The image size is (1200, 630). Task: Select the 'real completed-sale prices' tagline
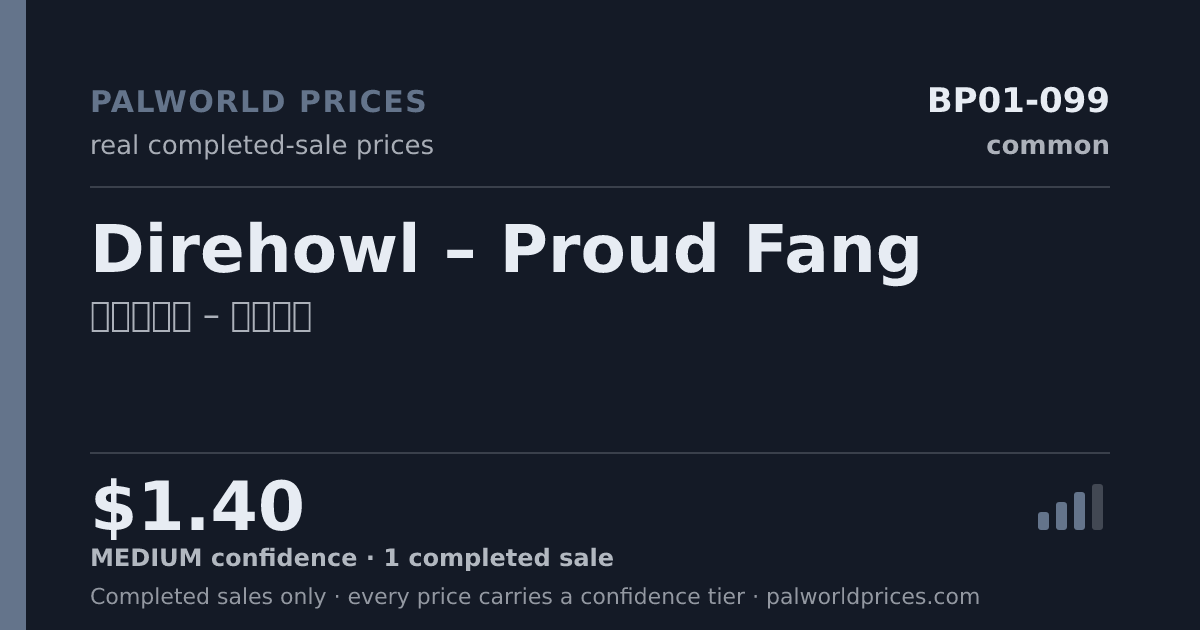tap(262, 146)
